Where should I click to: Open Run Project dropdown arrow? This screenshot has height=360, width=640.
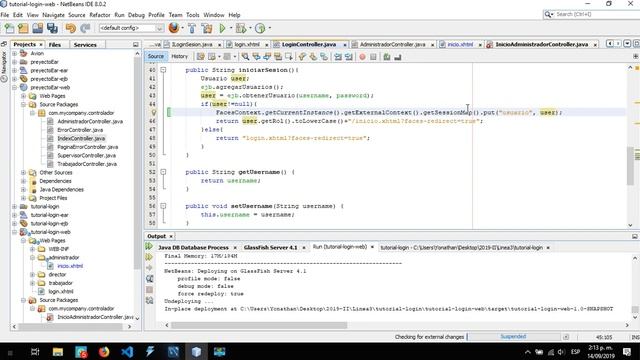pos(231,28)
